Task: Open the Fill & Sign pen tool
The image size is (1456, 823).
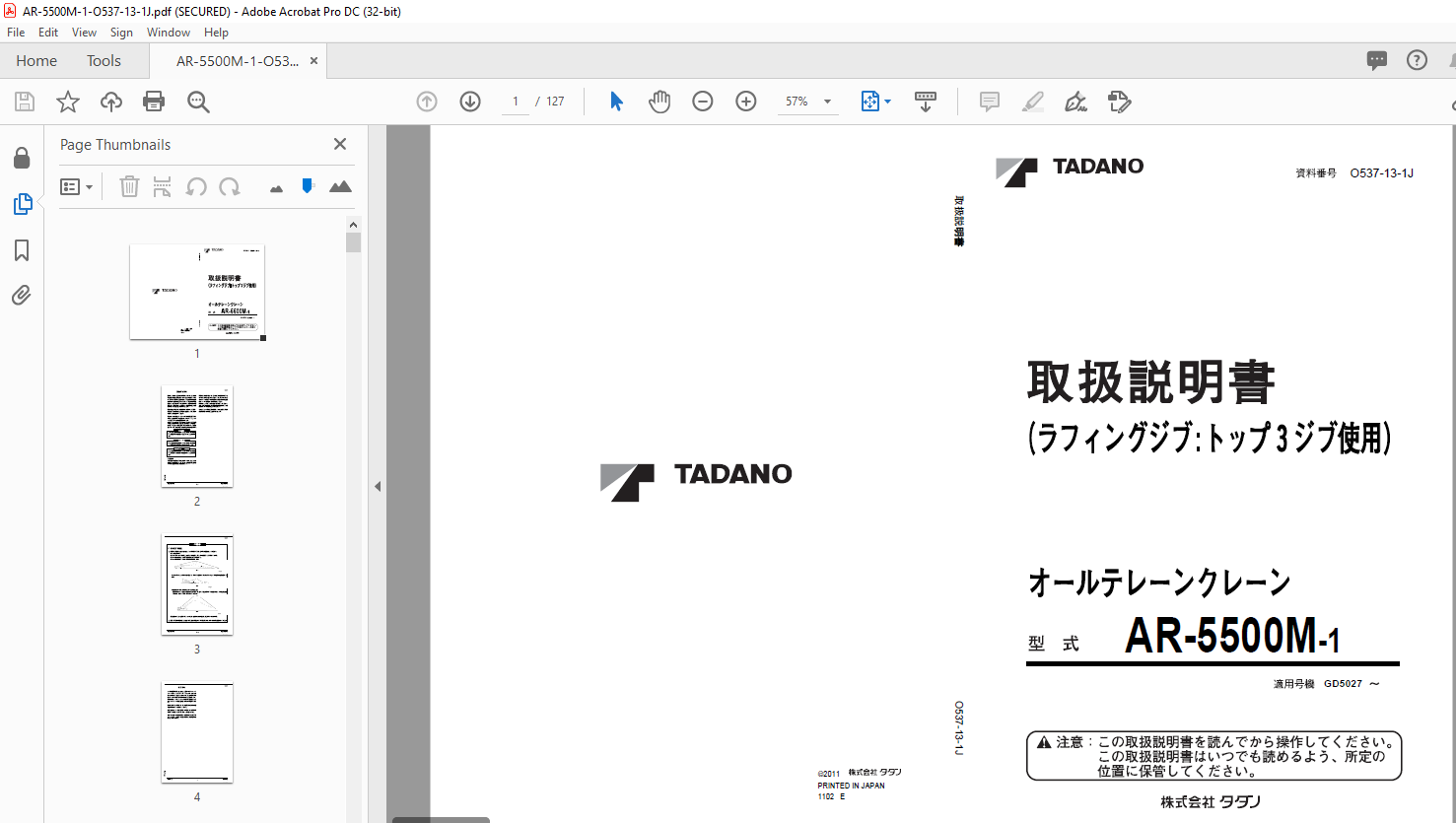Action: [x=1076, y=102]
